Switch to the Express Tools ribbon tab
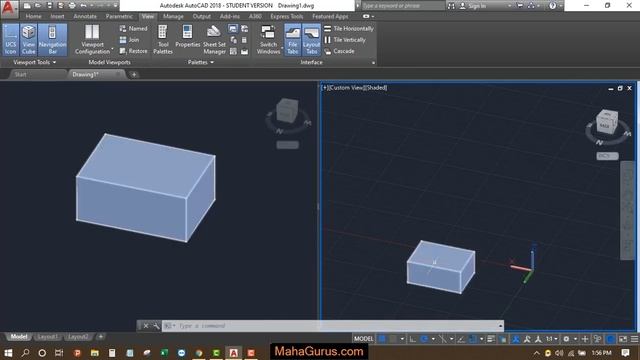Screen dimensions: 640x360 coord(287,16)
